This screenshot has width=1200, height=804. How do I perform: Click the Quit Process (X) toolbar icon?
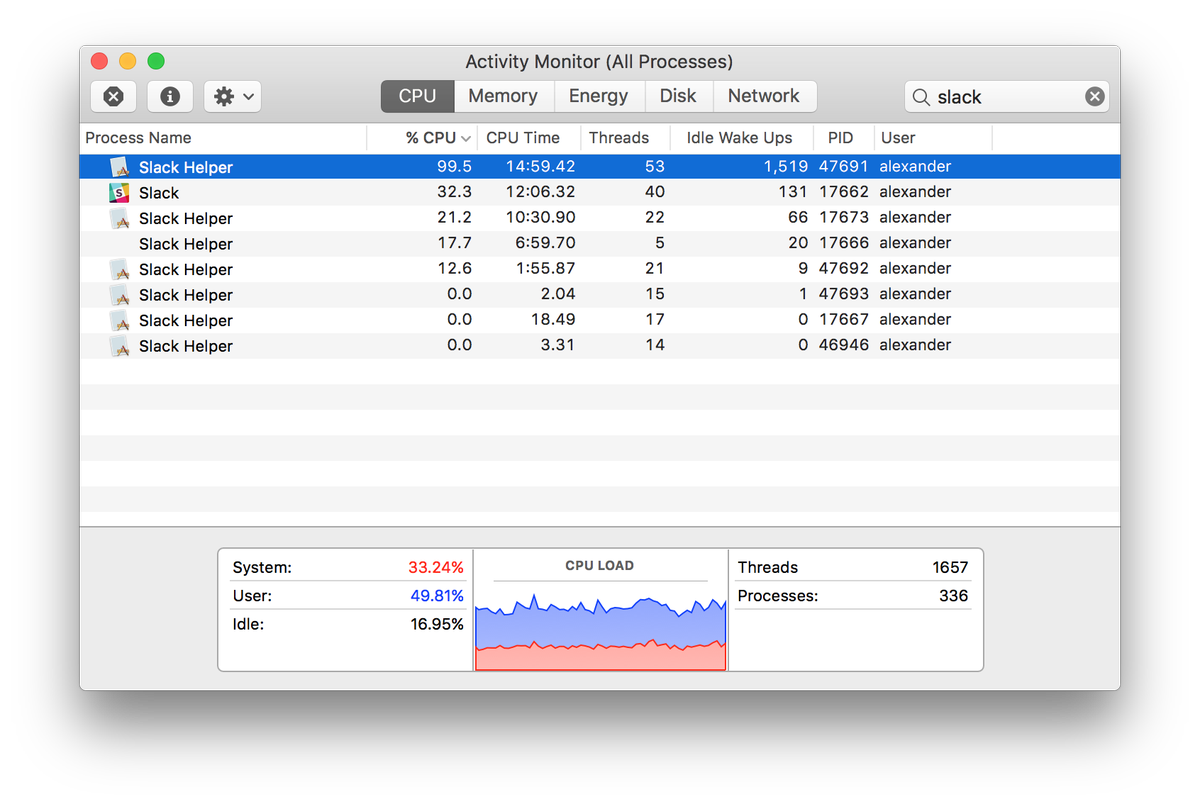[x=114, y=96]
